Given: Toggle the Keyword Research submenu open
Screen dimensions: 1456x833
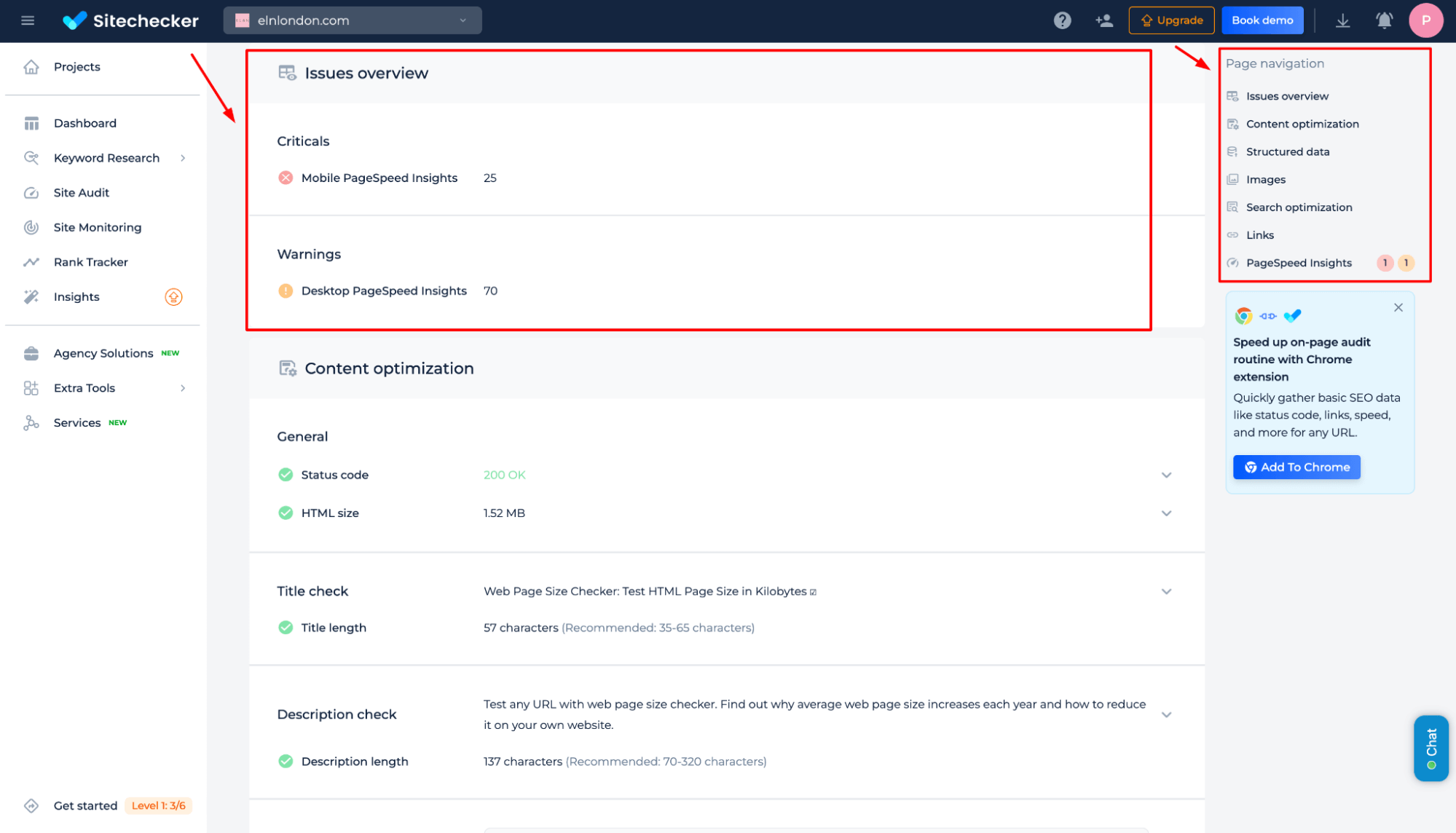Looking at the screenshot, I should coord(183,157).
